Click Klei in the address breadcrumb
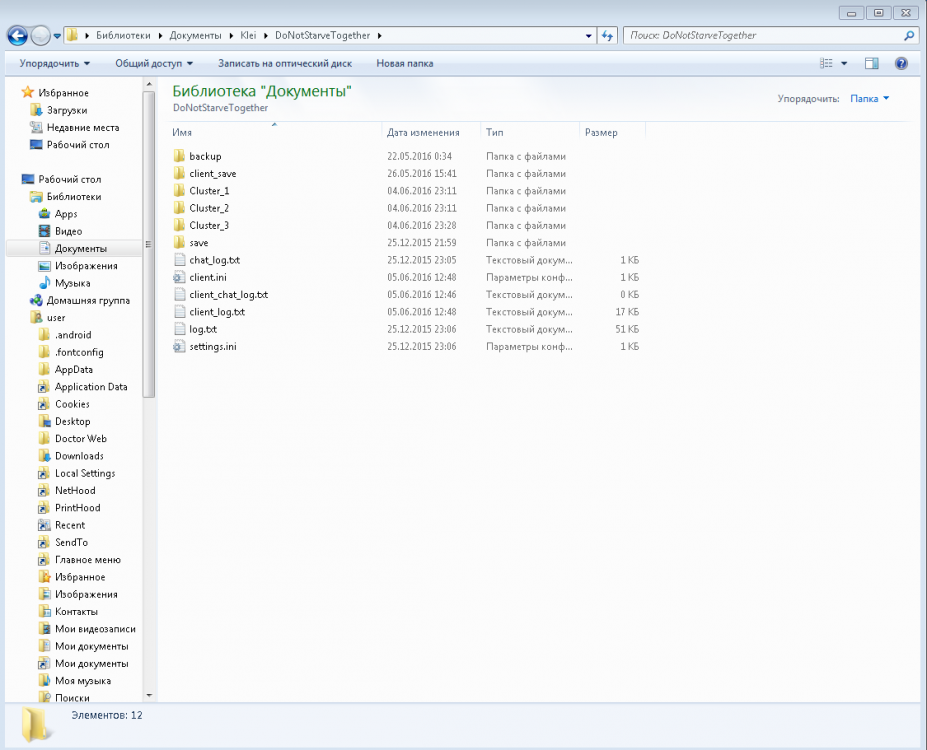Screen dimensions: 927x750 pyautogui.click(x=248, y=35)
